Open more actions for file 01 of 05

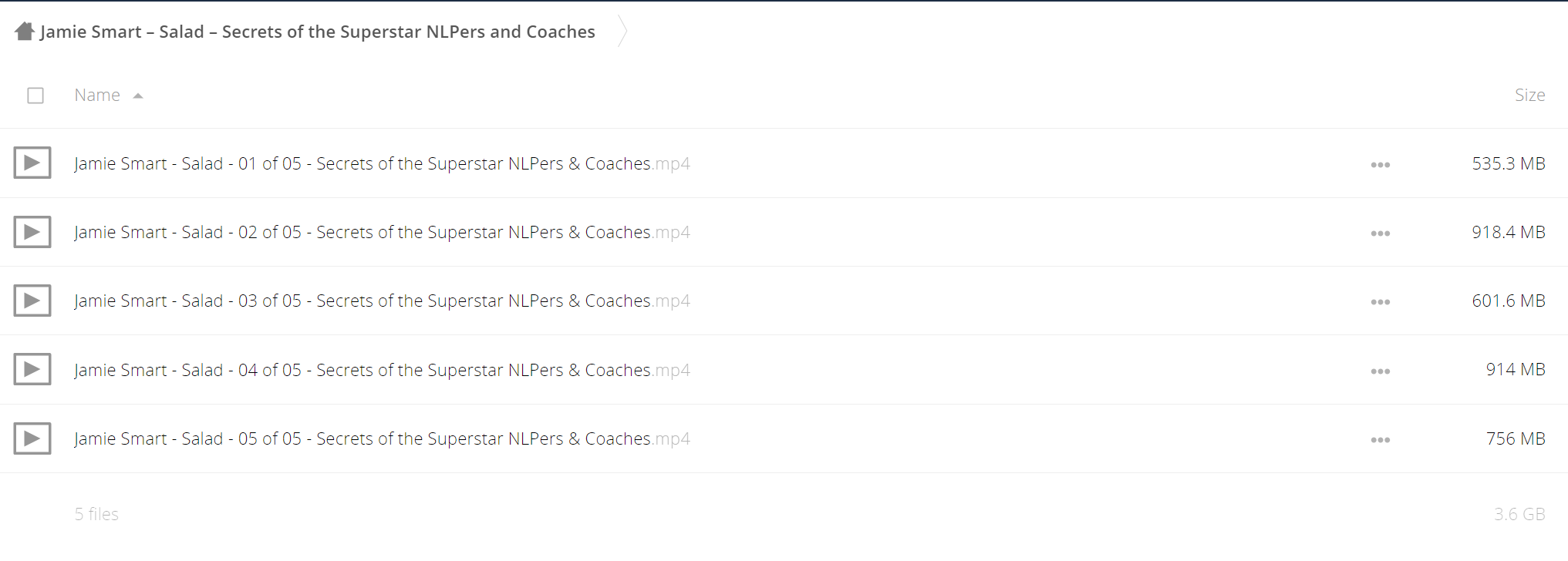1380,165
